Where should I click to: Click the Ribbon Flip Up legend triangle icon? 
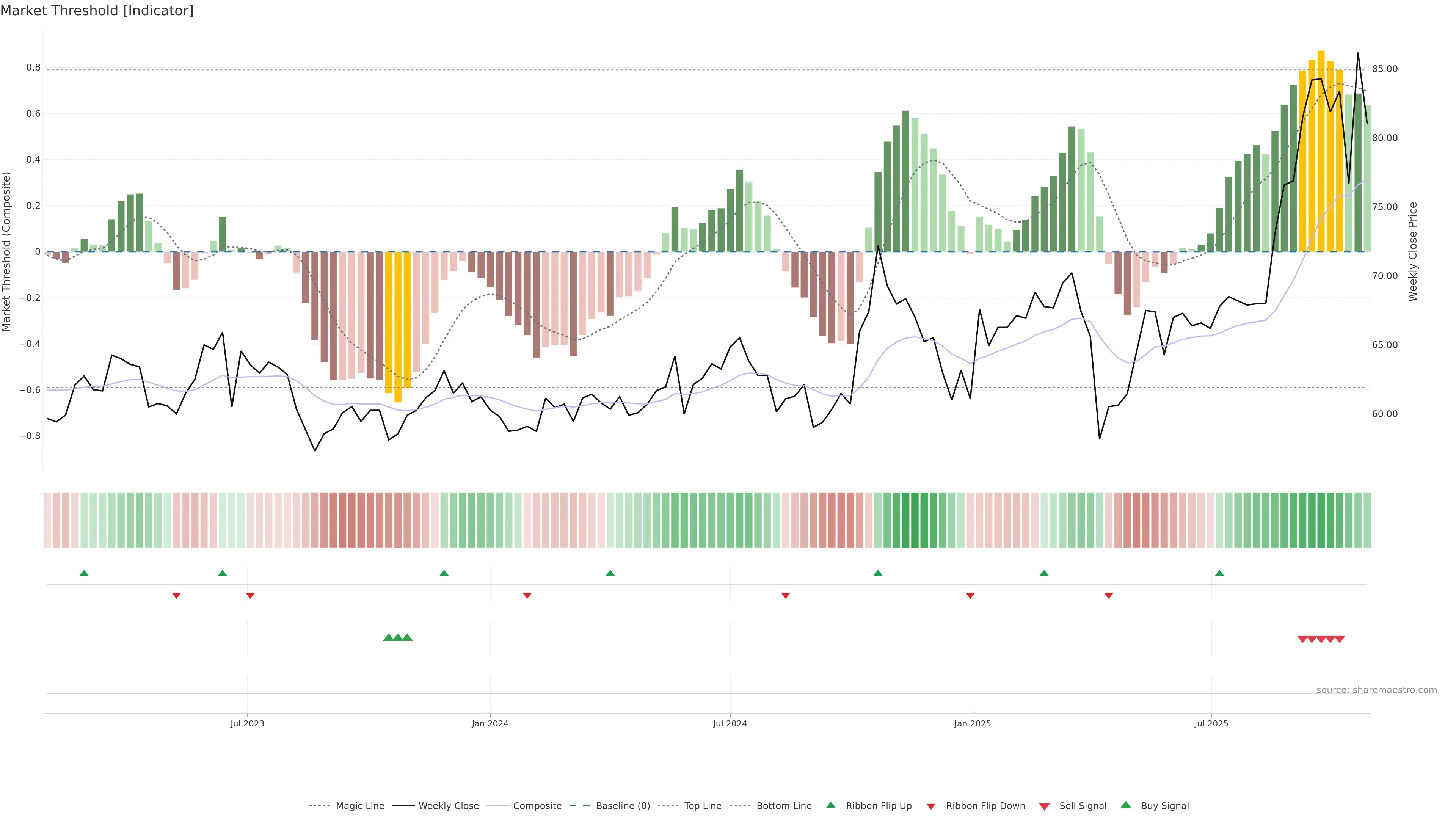coord(830,805)
